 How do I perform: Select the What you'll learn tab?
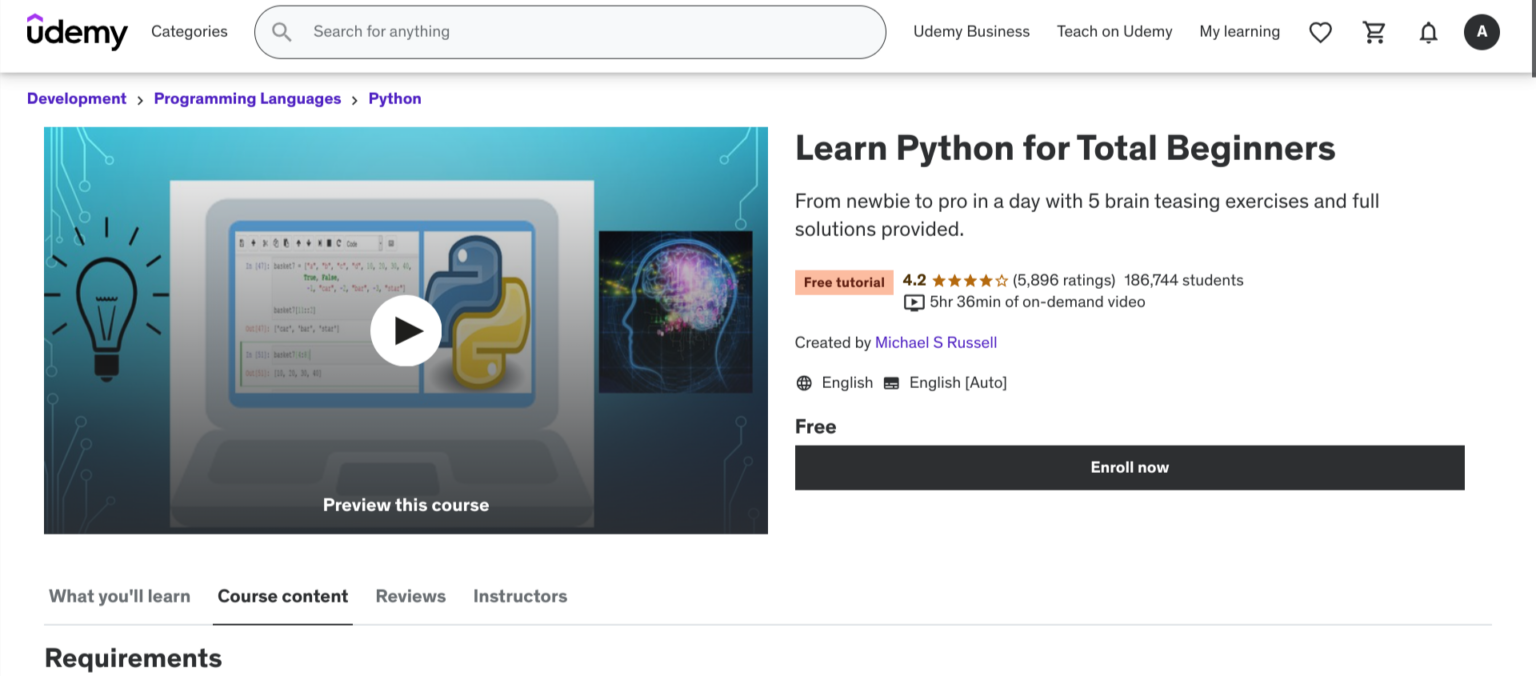(119, 596)
